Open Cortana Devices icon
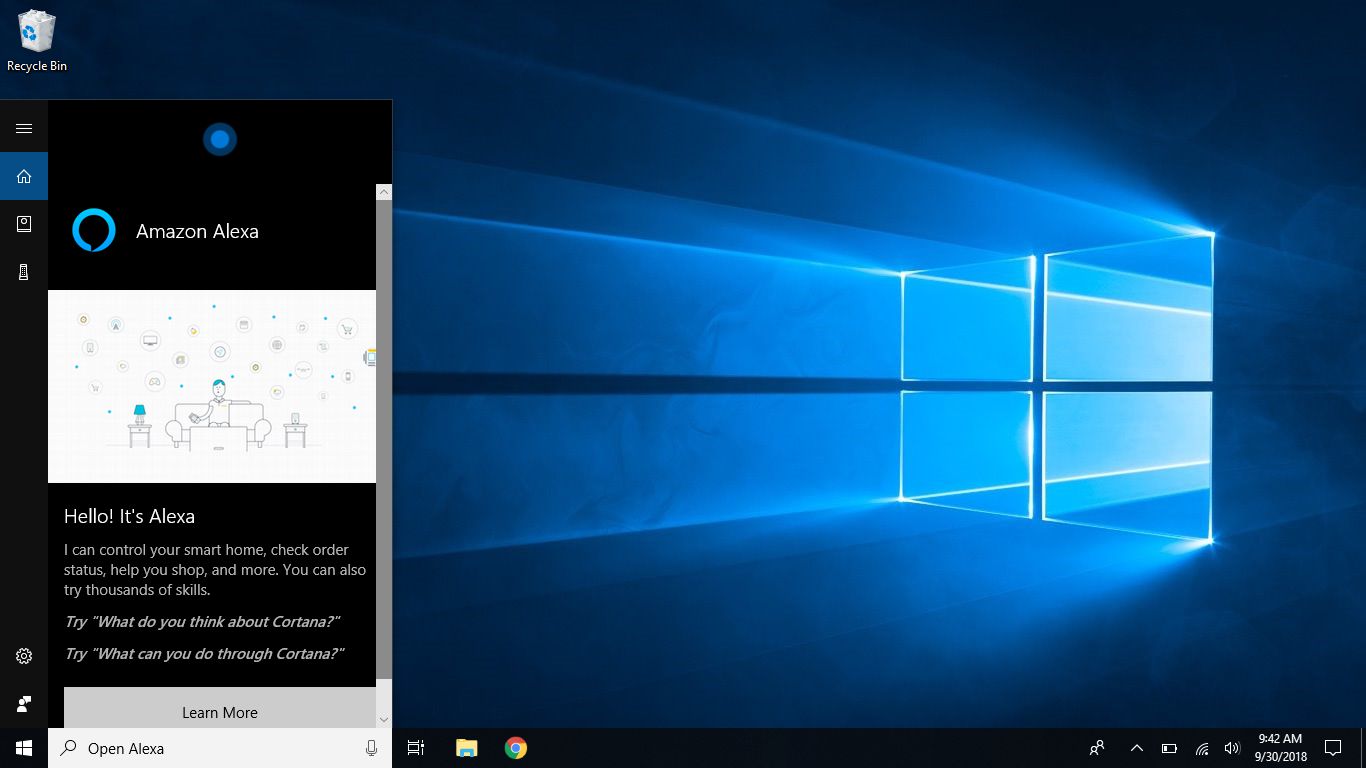1366x768 pixels. pyautogui.click(x=24, y=272)
